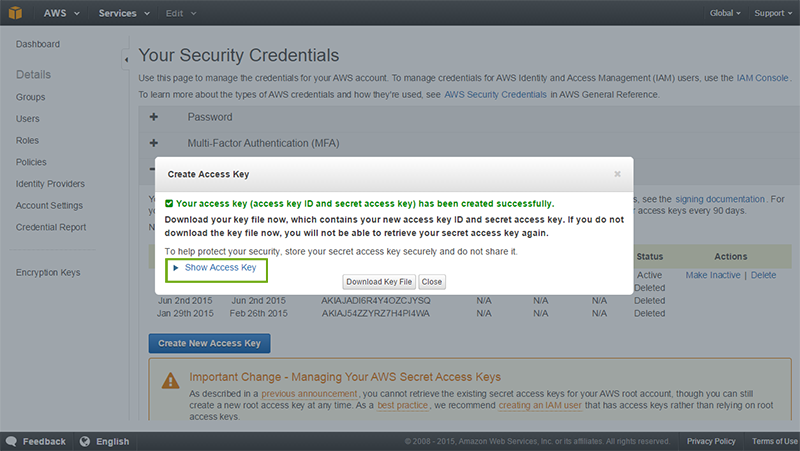Image resolution: width=800 pixels, height=451 pixels.
Task: Click Make Inactive for the active key
Action: pyautogui.click(x=714, y=275)
